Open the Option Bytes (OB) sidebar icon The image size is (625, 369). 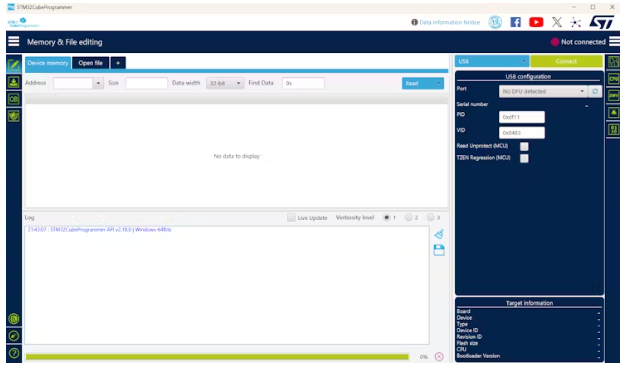[x=14, y=99]
